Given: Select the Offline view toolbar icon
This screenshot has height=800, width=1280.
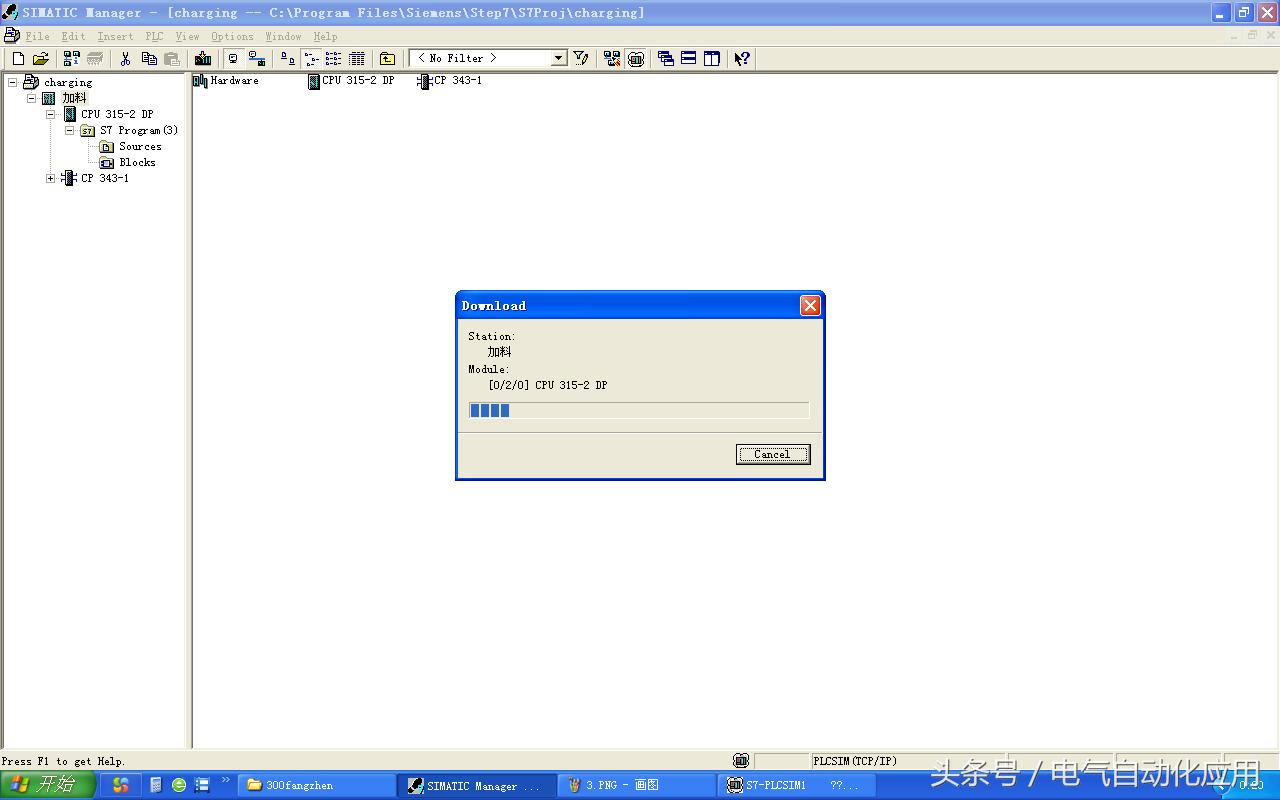Looking at the screenshot, I should pos(234,59).
